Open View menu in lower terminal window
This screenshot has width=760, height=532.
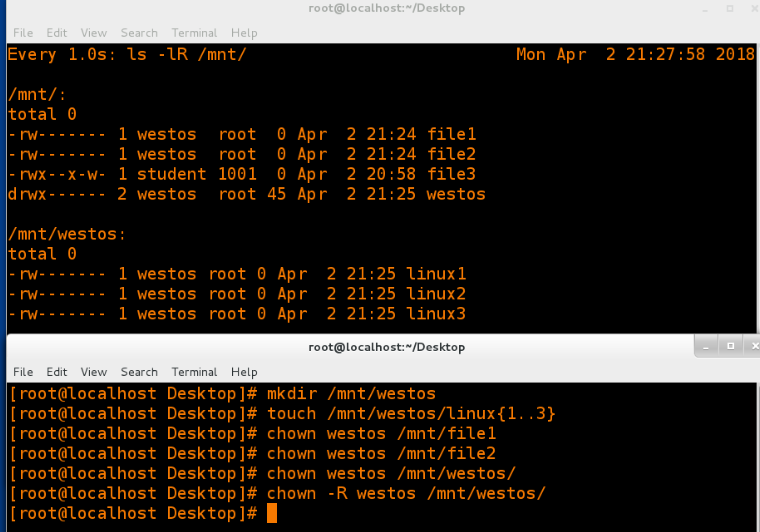tap(94, 372)
